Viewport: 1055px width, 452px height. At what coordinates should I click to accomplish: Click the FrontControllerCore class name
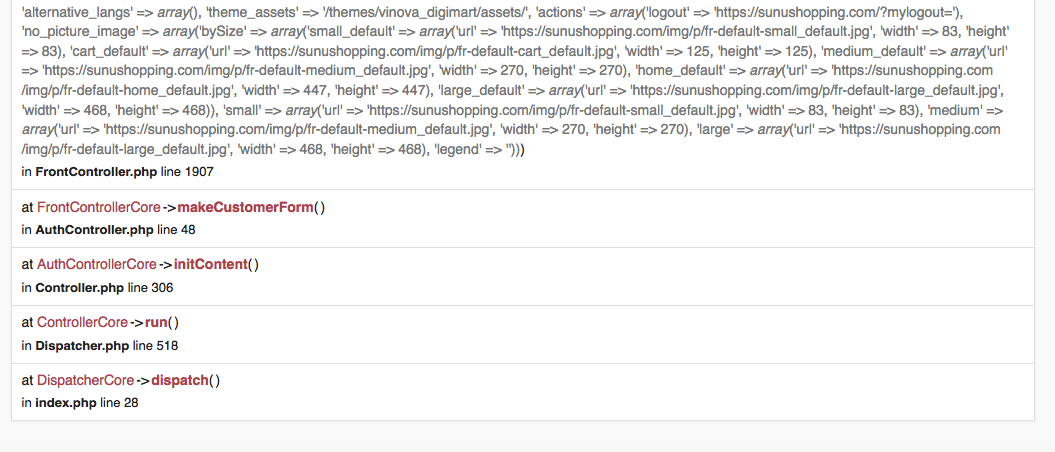coord(98,207)
